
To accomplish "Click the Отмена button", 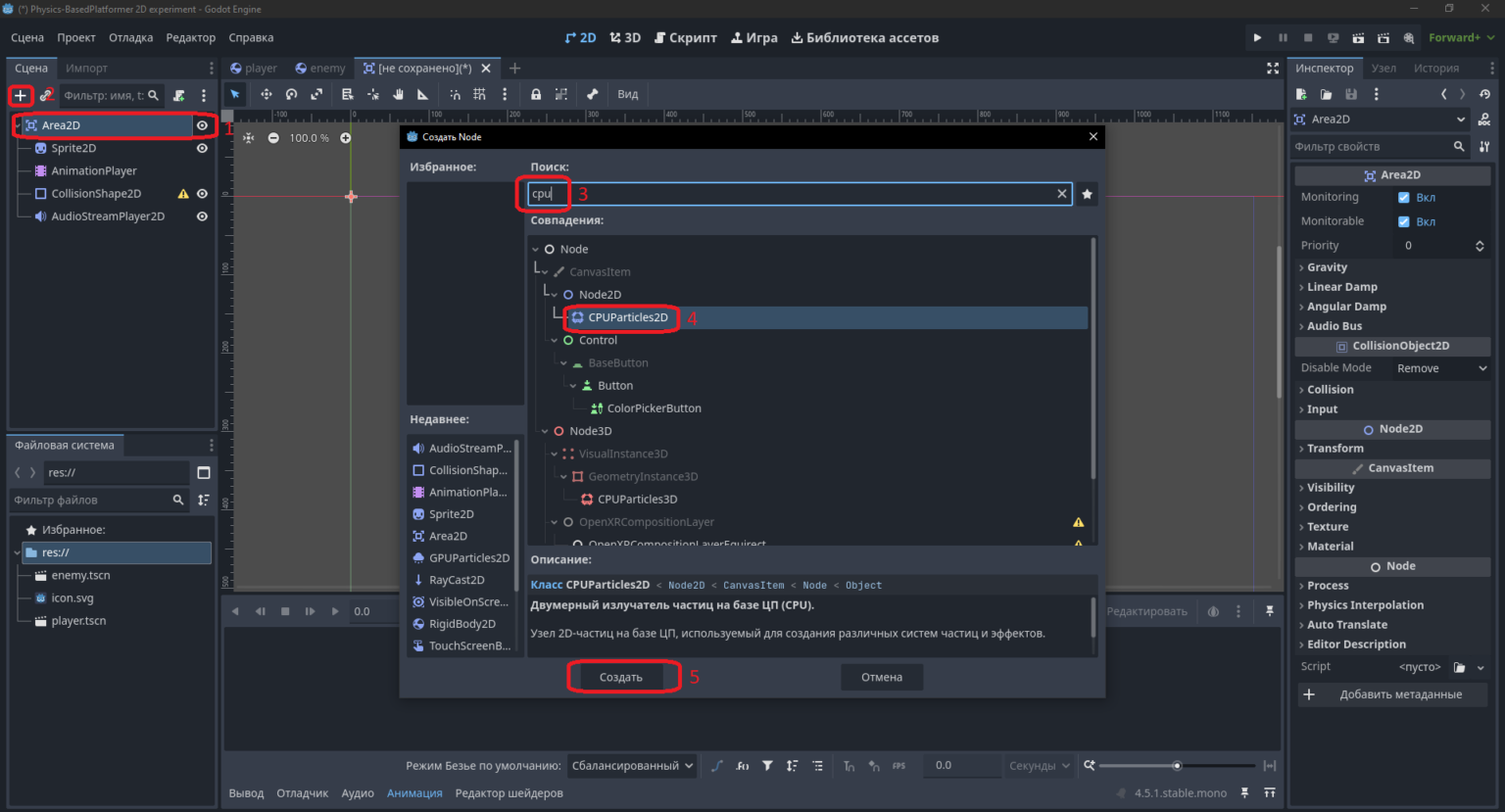I will (882, 677).
